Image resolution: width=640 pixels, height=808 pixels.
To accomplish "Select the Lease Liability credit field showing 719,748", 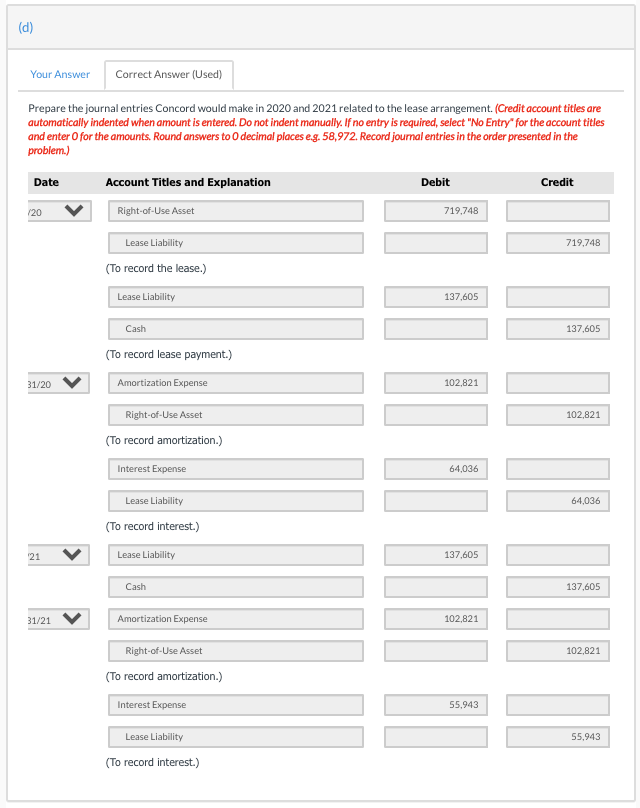I will pyautogui.click(x=556, y=242).
